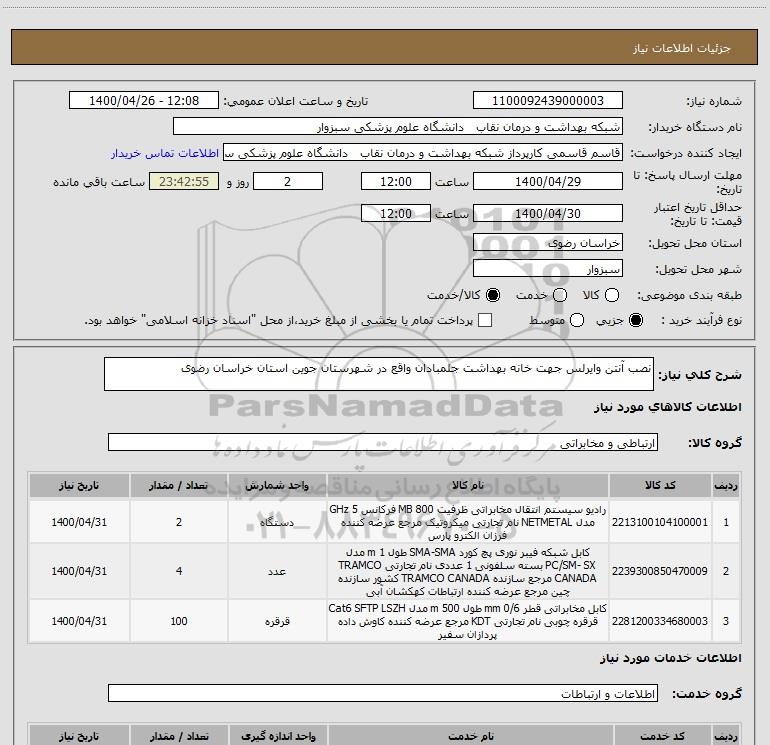Click the remaining time 23:42:55 field
The image size is (770, 745).
click(x=184, y=181)
